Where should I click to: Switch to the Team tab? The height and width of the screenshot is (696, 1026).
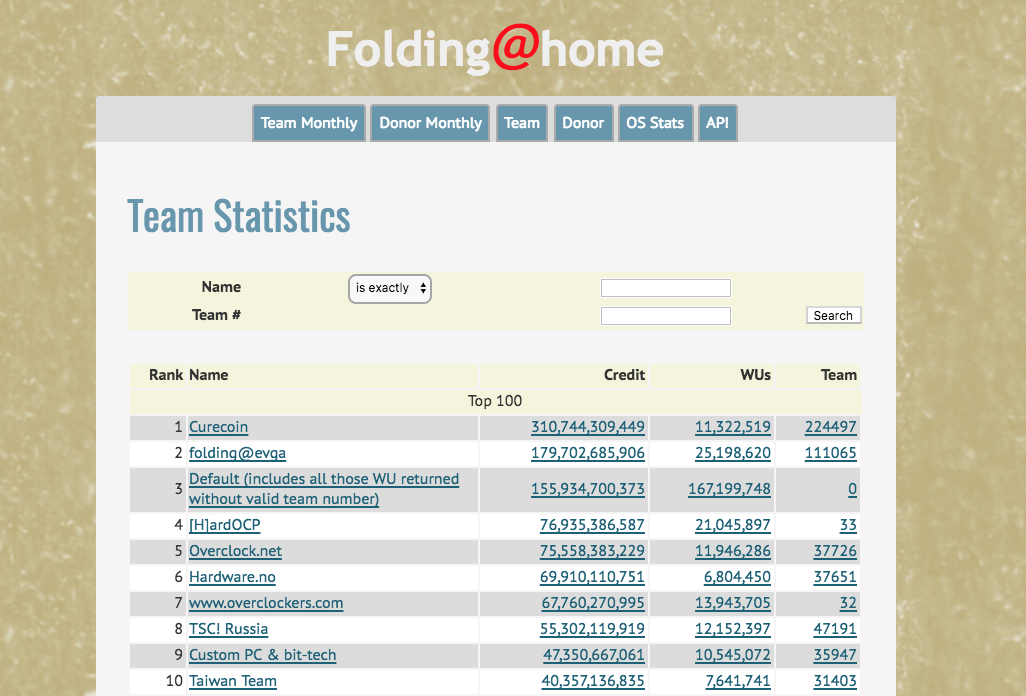(522, 123)
